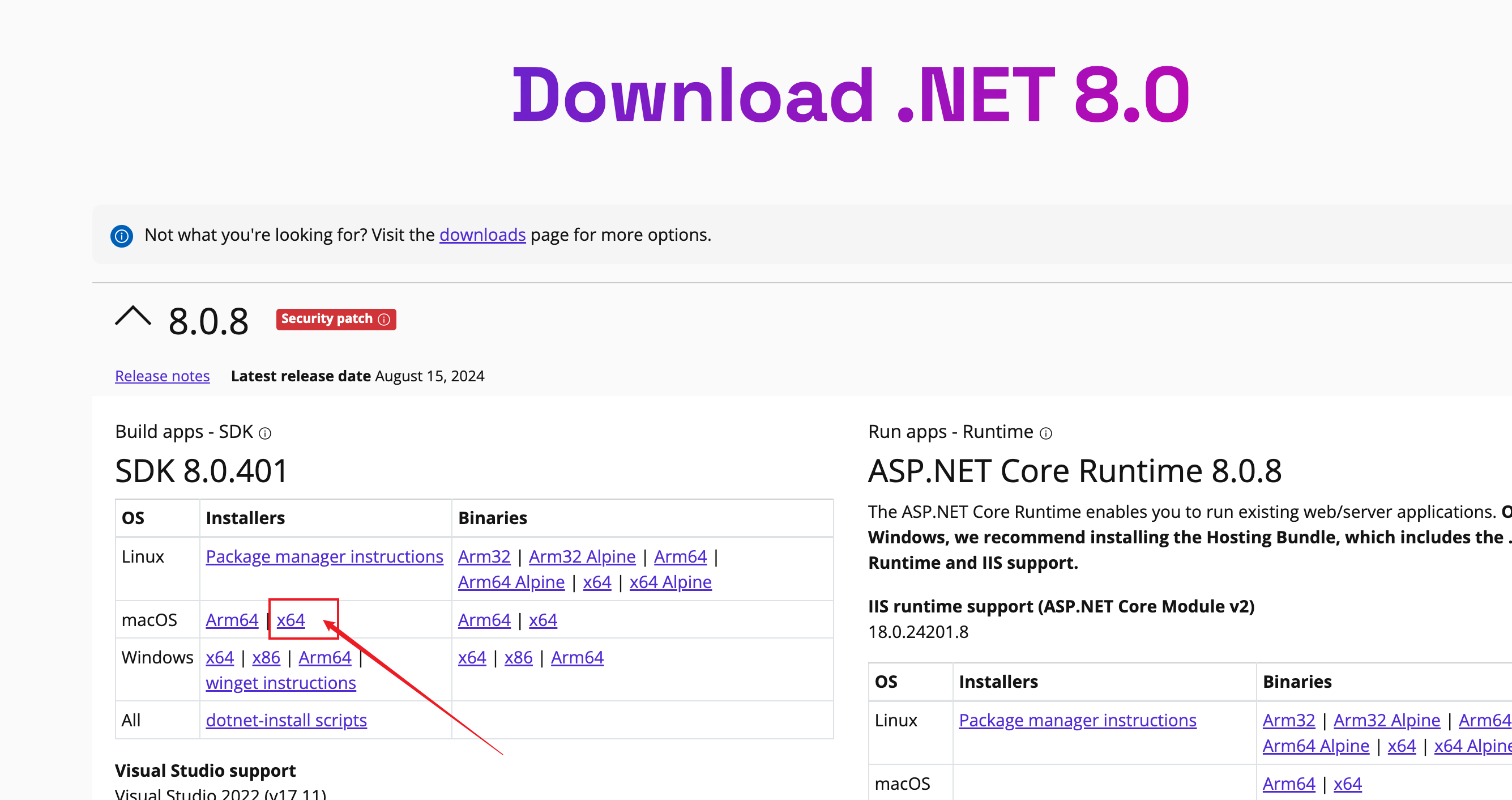Image resolution: width=1512 pixels, height=800 pixels.
Task: Download Windows Arm64 SDK installer
Action: tap(324, 657)
